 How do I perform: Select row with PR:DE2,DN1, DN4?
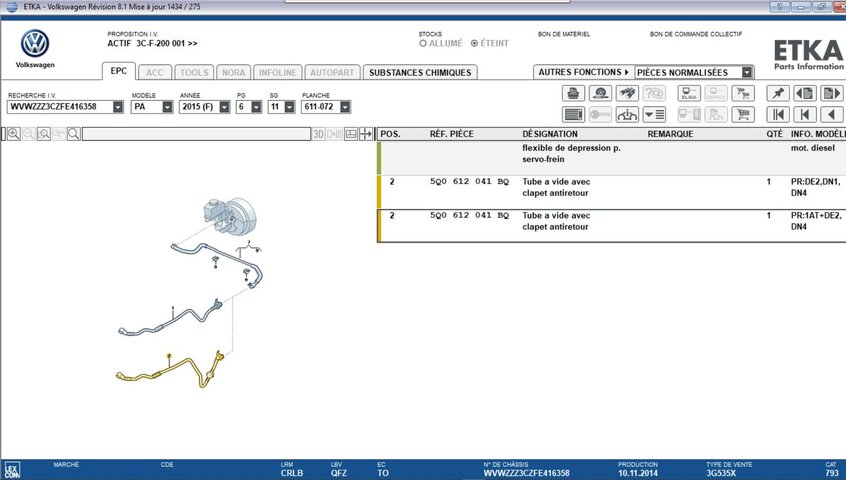(x=612, y=191)
